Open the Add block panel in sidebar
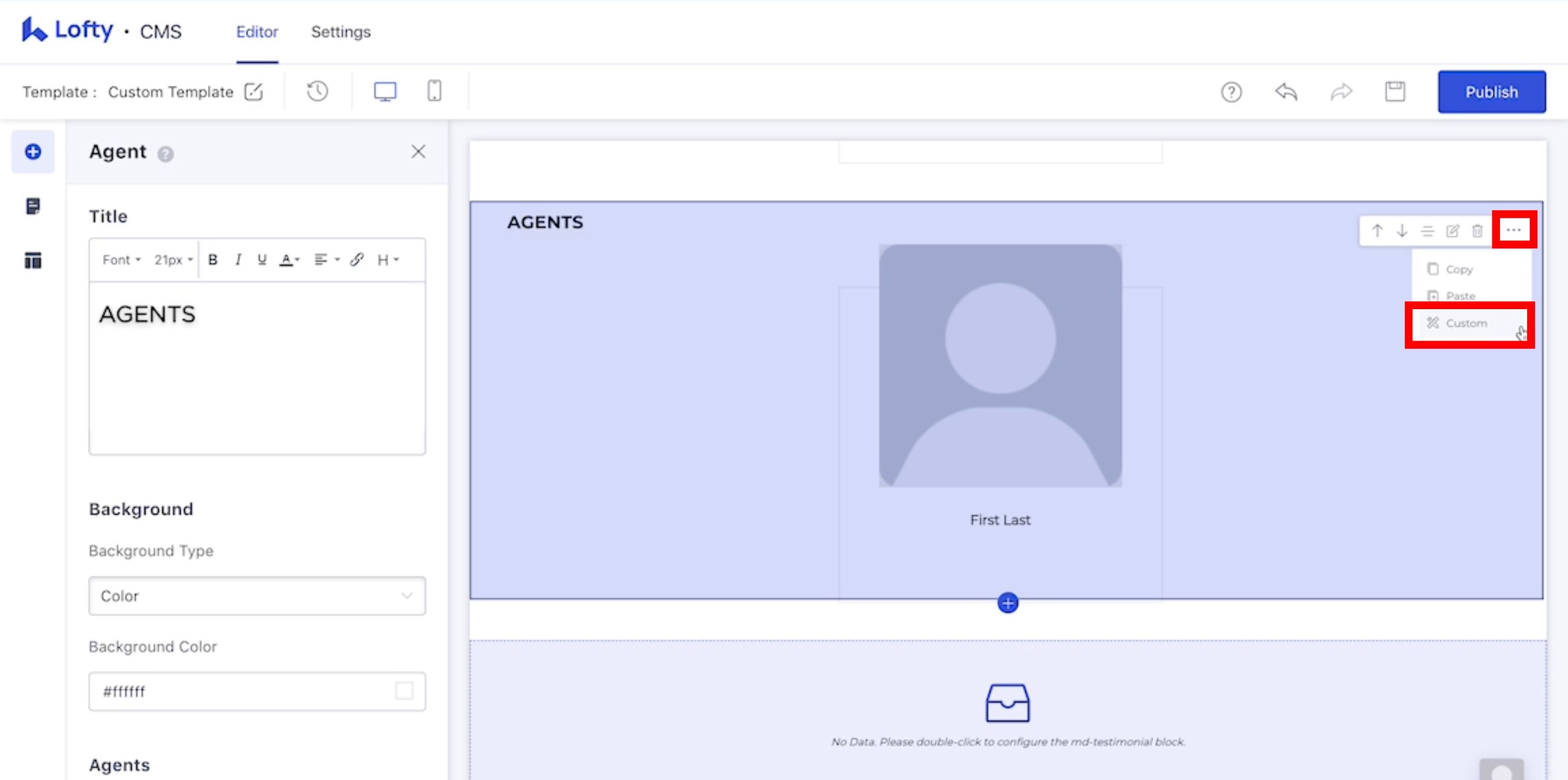 point(32,151)
